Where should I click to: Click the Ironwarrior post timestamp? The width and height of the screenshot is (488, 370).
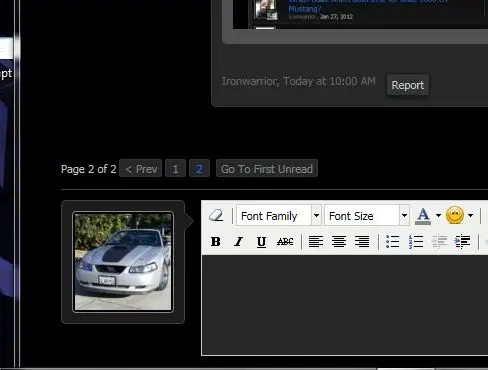[329, 81]
